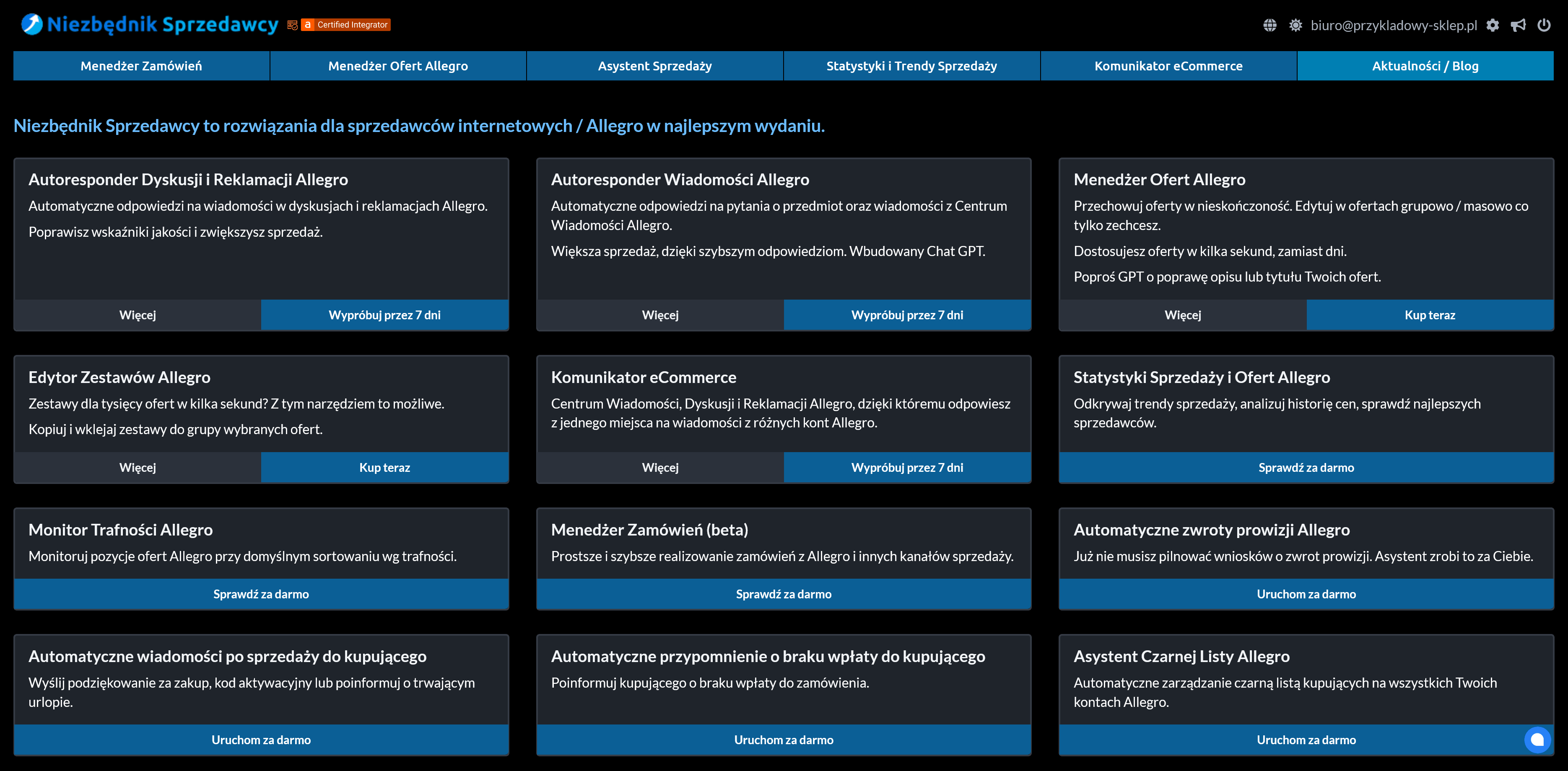Toggle the sun brightness theme icon
Screen dimensions: 1568x771
(1295, 25)
